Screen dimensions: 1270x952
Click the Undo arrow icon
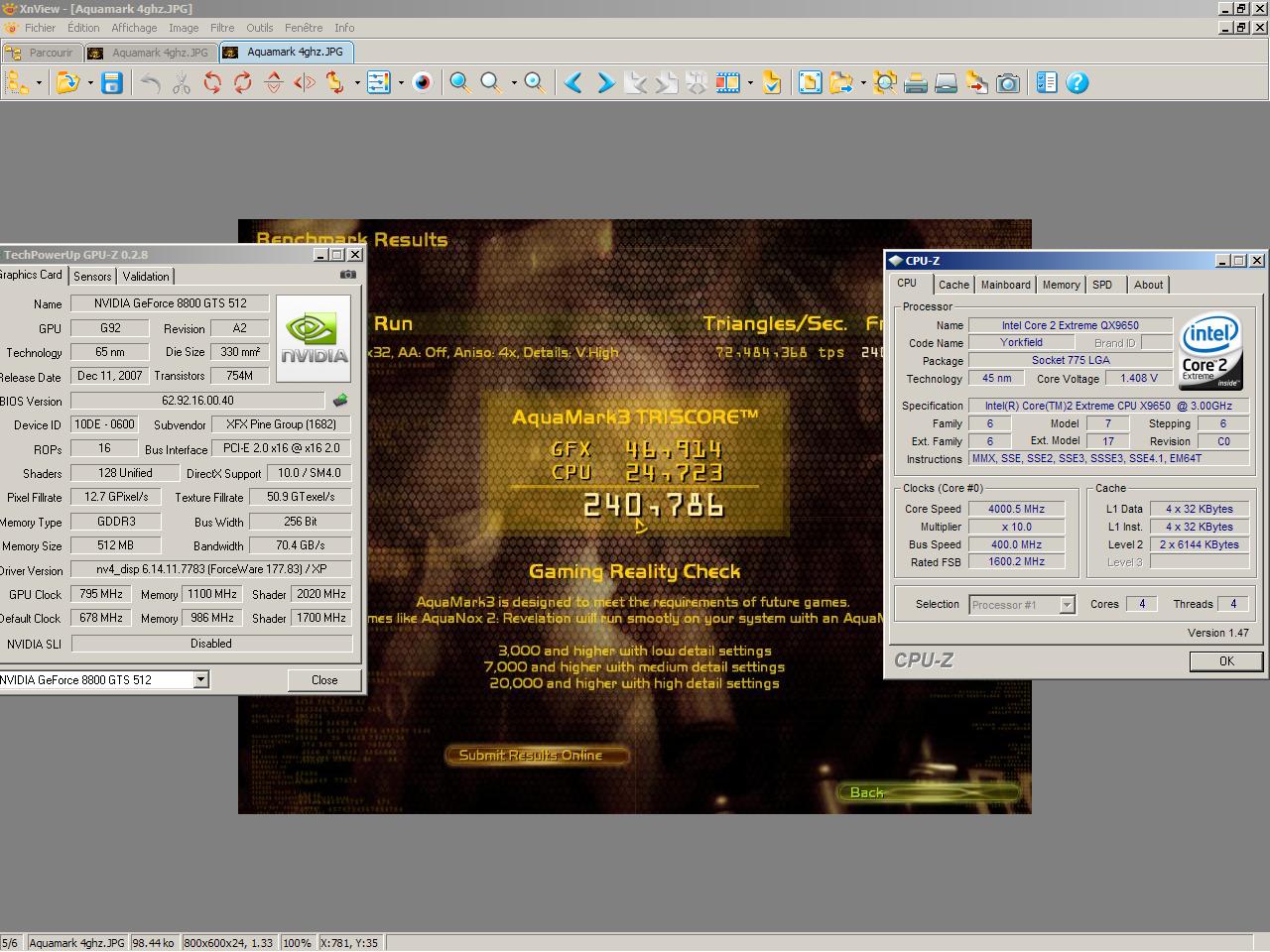[151, 83]
